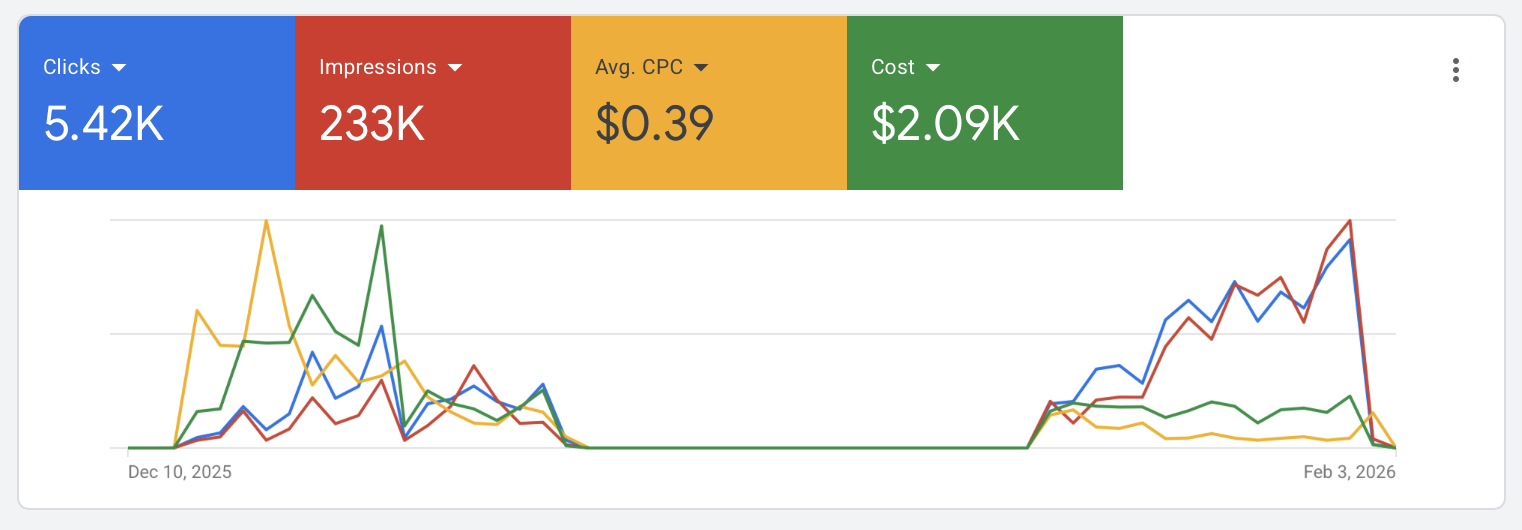The image size is (1522, 530).
Task: Toggle the yellow Avg. CPC card via $0.39
Action: 654,124
